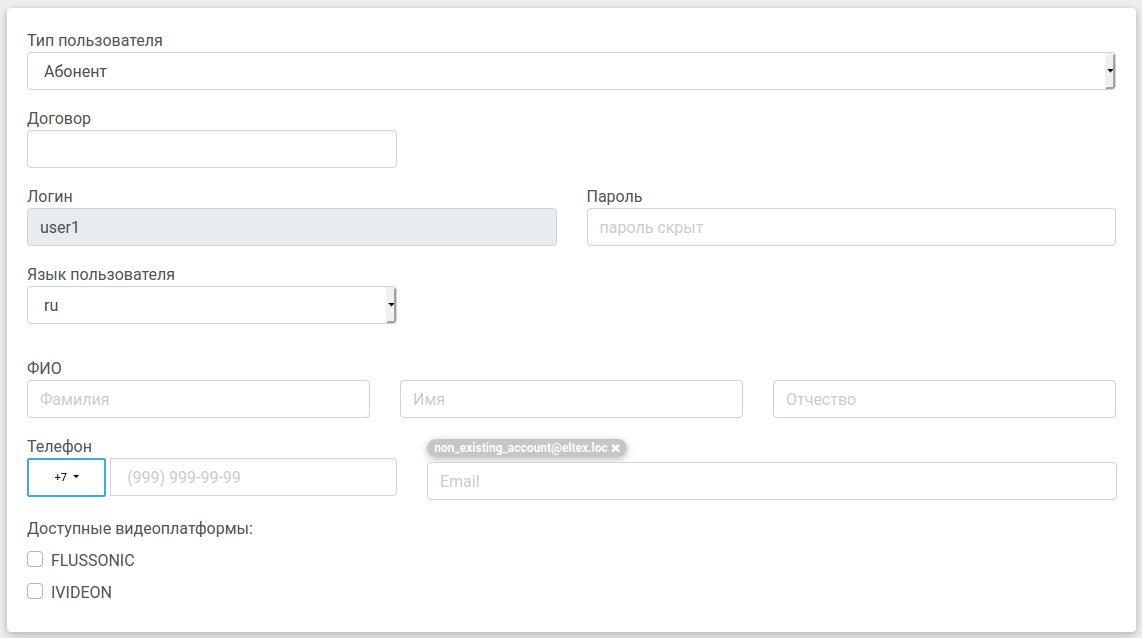Click the FLUSSONIC label text

click(93, 561)
